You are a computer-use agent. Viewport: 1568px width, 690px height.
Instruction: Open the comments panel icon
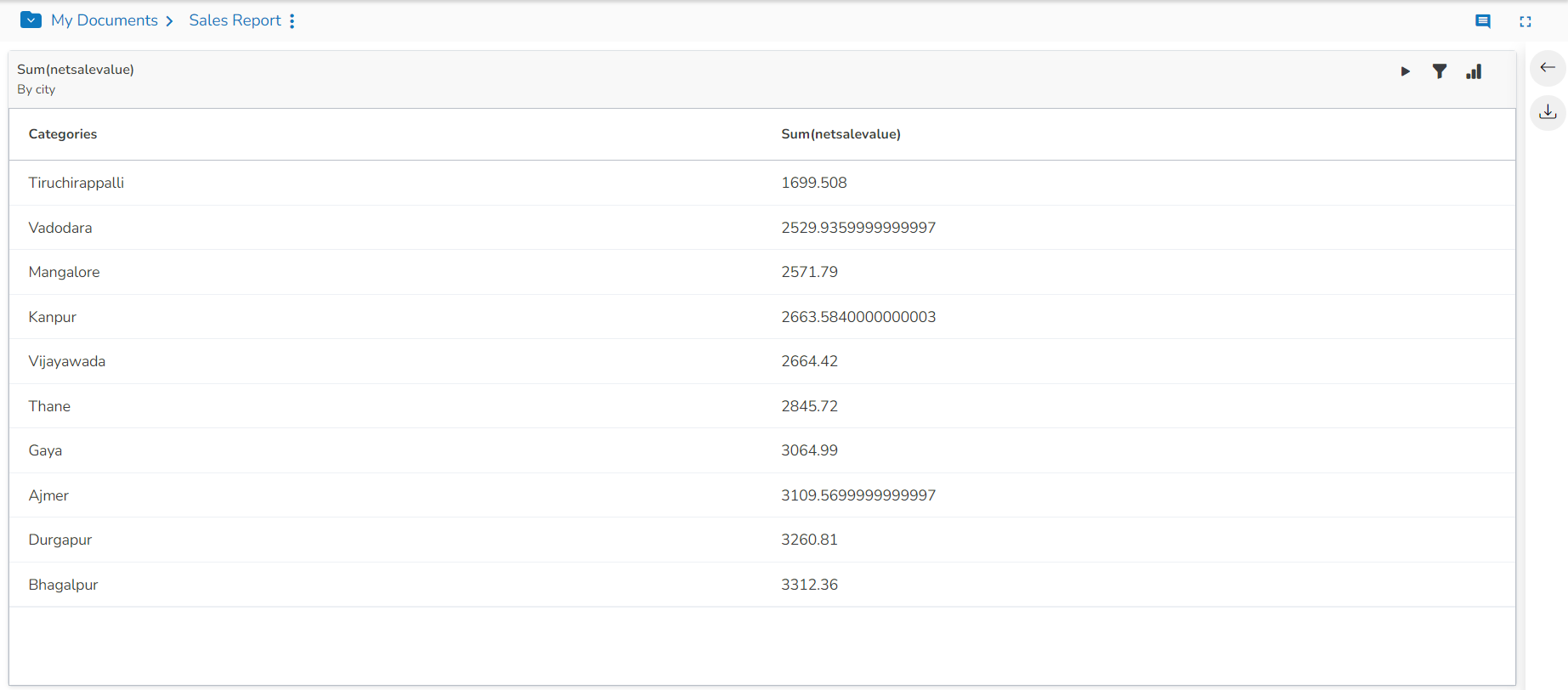coord(1483,21)
